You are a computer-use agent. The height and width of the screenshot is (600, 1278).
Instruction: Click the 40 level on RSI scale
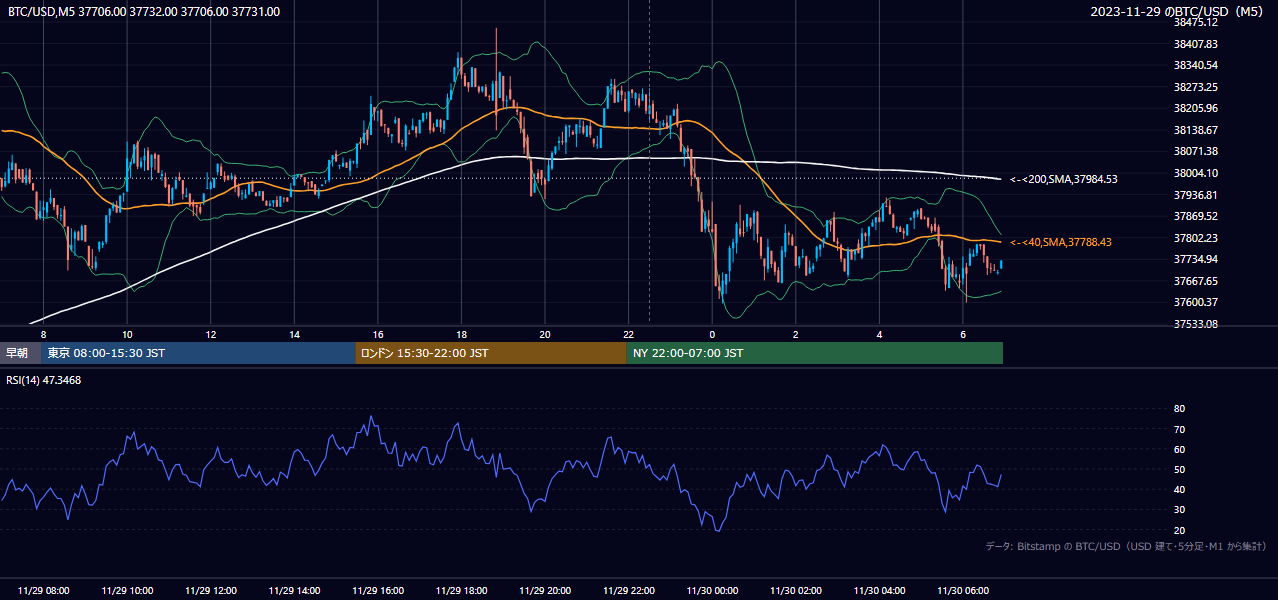[1179, 489]
